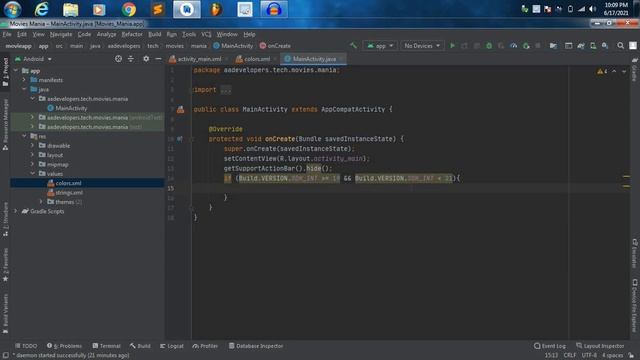Start debugging with the green bug icon
Viewport: 640px width, 360px height.
pyautogui.click(x=489, y=46)
